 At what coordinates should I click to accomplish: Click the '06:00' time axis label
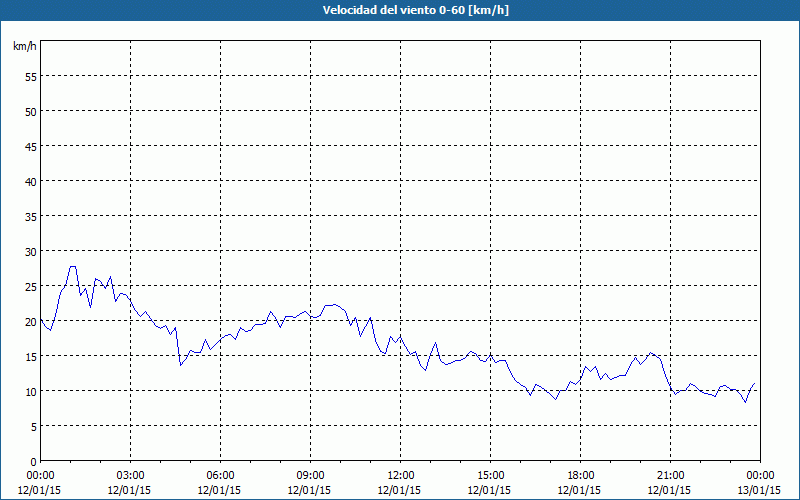point(220,476)
